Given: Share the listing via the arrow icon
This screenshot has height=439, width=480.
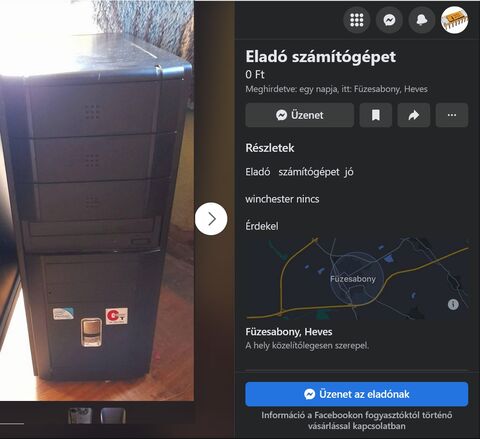Looking at the screenshot, I should click(x=414, y=115).
